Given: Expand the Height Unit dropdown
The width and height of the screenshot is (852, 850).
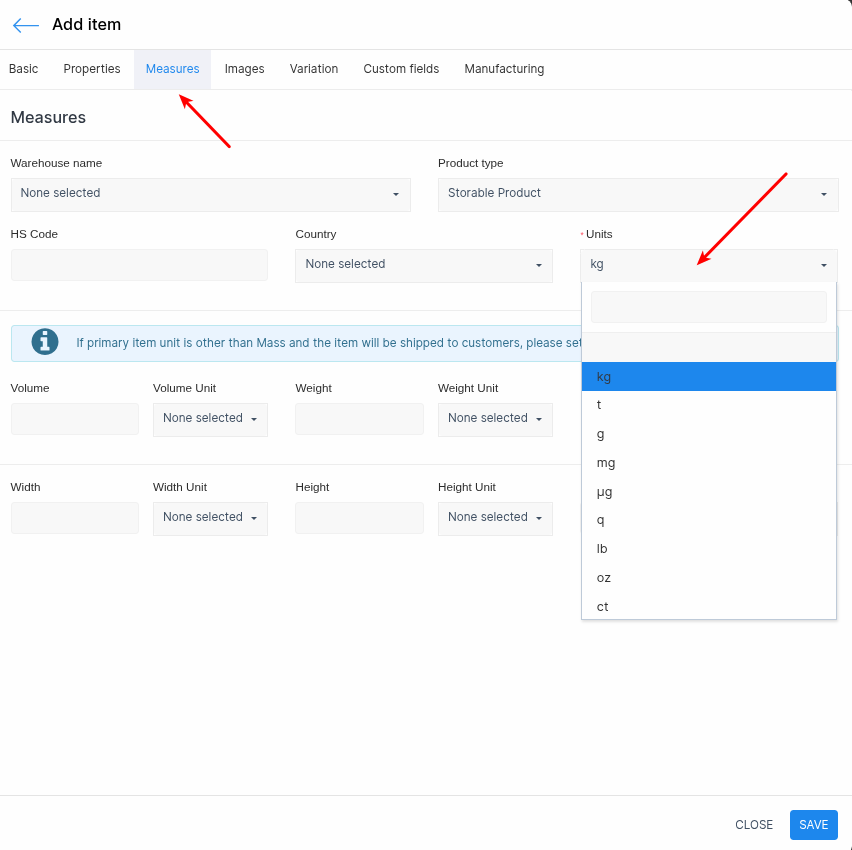Looking at the screenshot, I should [495, 518].
